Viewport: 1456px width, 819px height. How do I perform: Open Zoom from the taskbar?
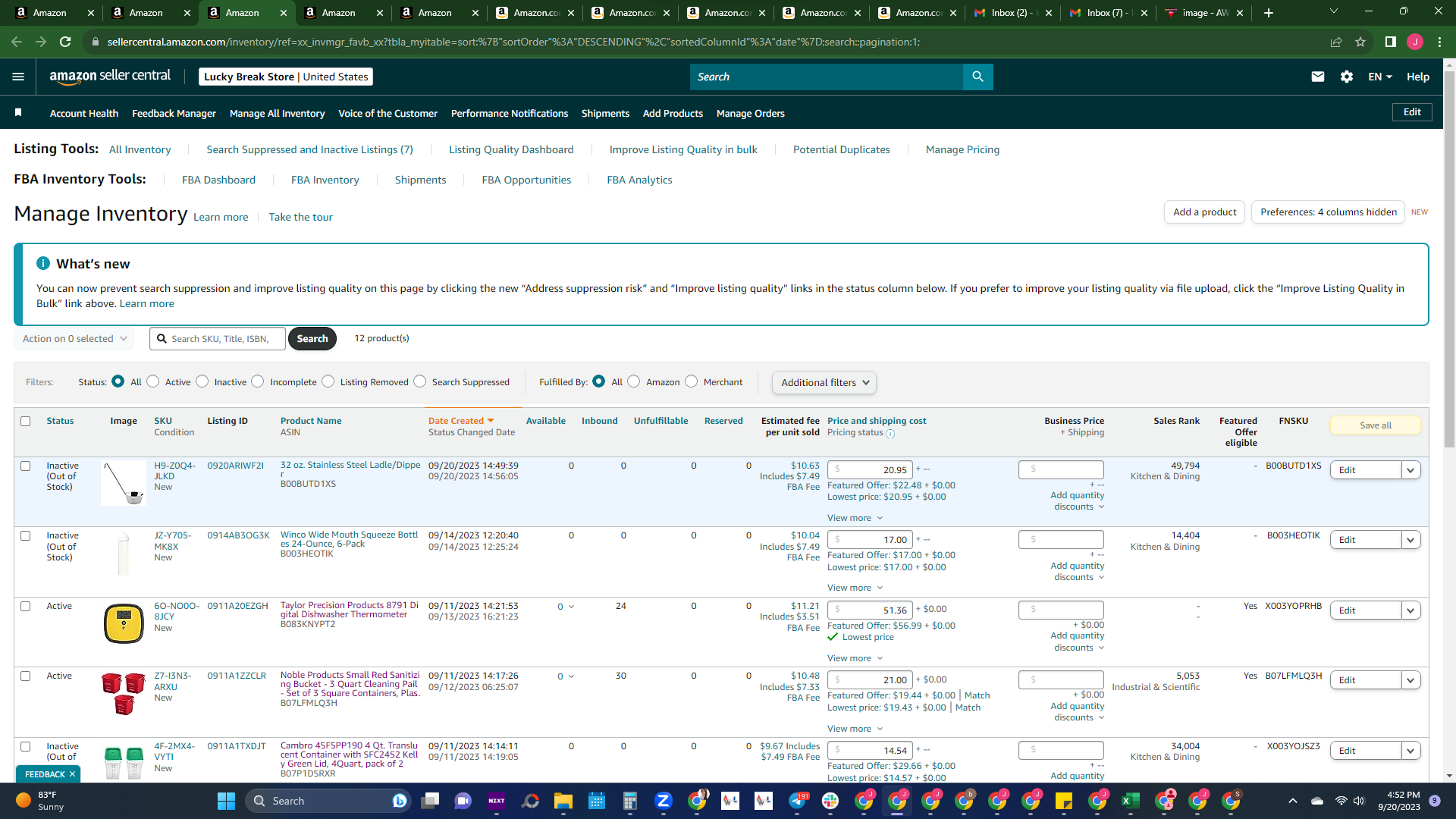[664, 801]
